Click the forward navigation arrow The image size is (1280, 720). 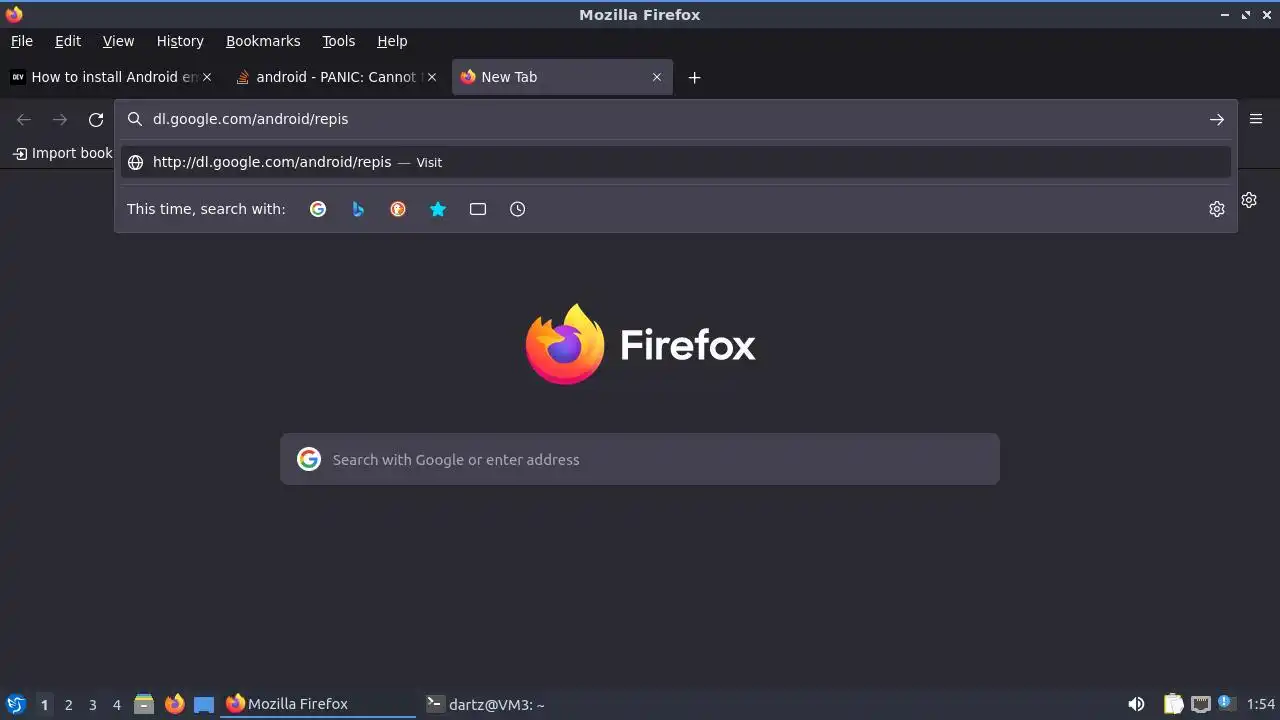coord(60,119)
